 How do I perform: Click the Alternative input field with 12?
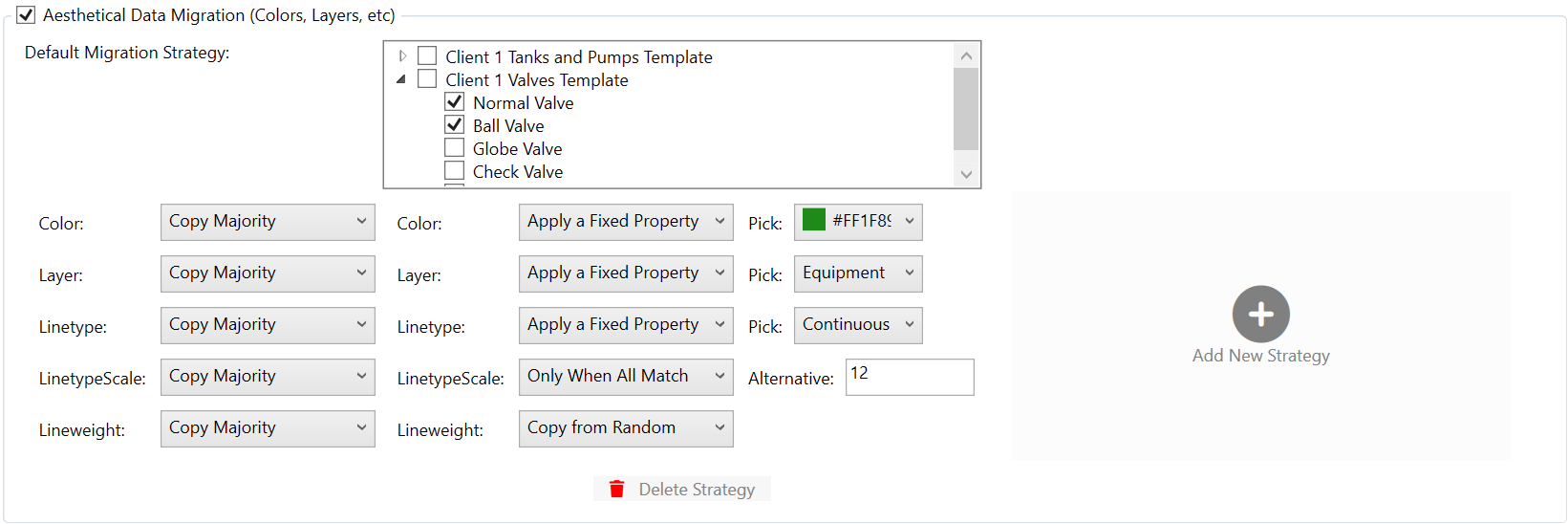pyautogui.click(x=909, y=376)
